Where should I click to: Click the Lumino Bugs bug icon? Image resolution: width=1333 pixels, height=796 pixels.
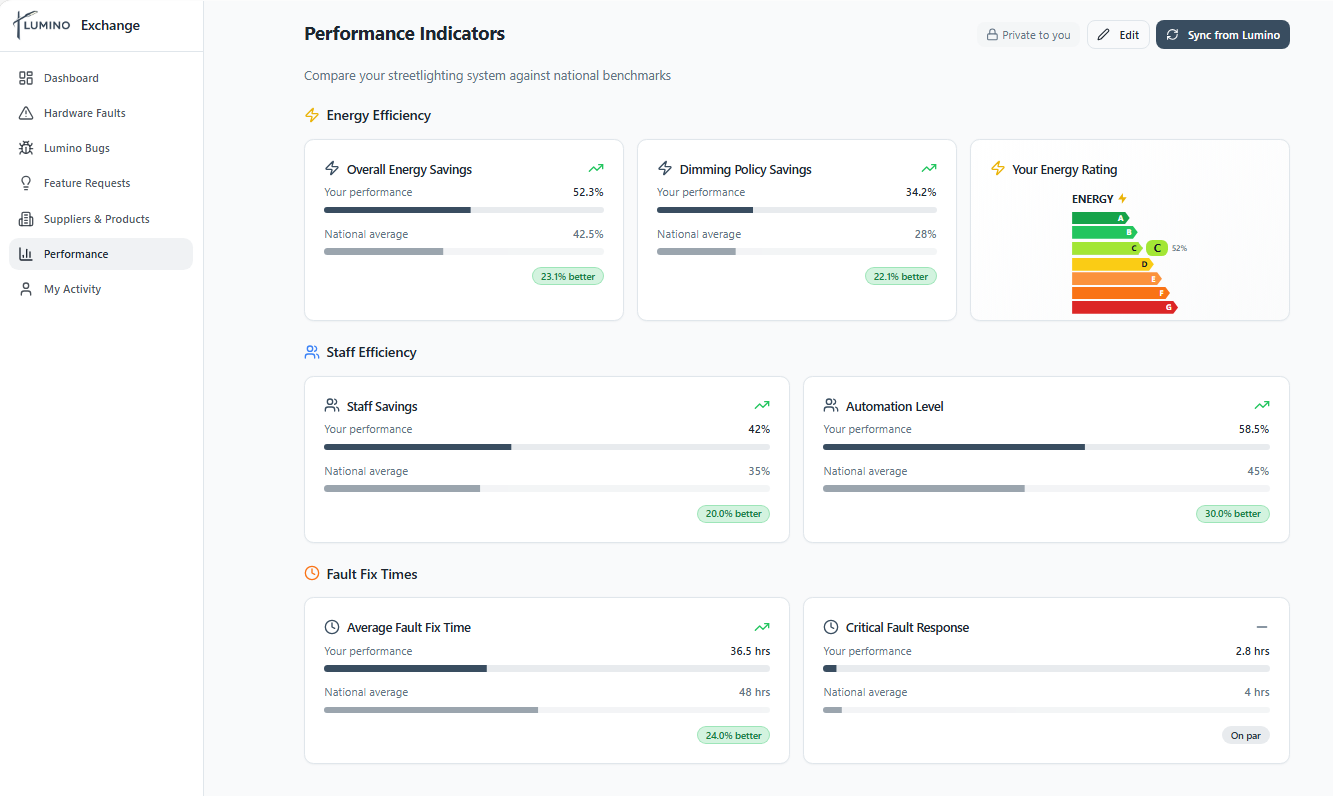[26, 148]
